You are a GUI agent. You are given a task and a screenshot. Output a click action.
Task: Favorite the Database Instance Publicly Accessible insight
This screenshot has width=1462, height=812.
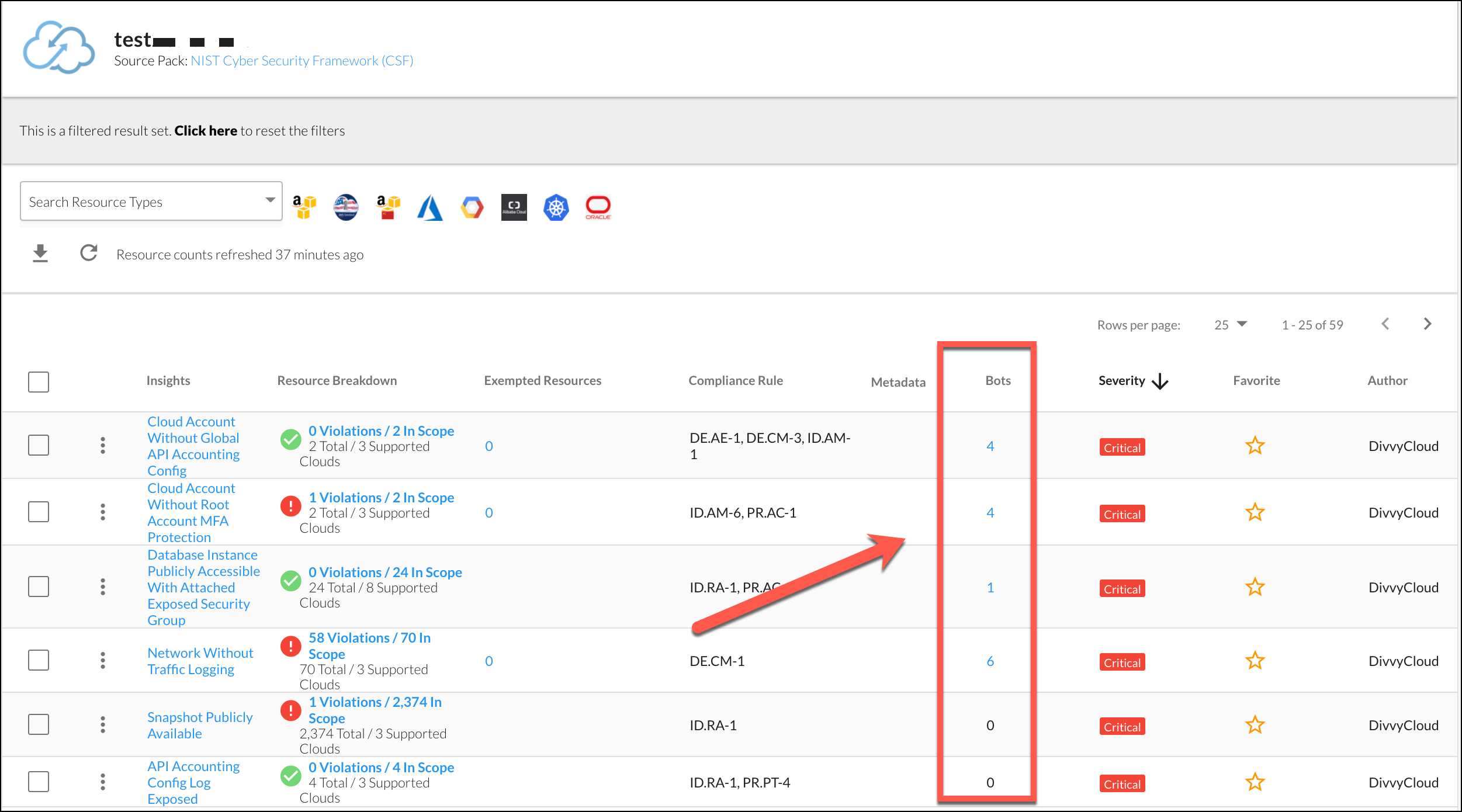1255,587
